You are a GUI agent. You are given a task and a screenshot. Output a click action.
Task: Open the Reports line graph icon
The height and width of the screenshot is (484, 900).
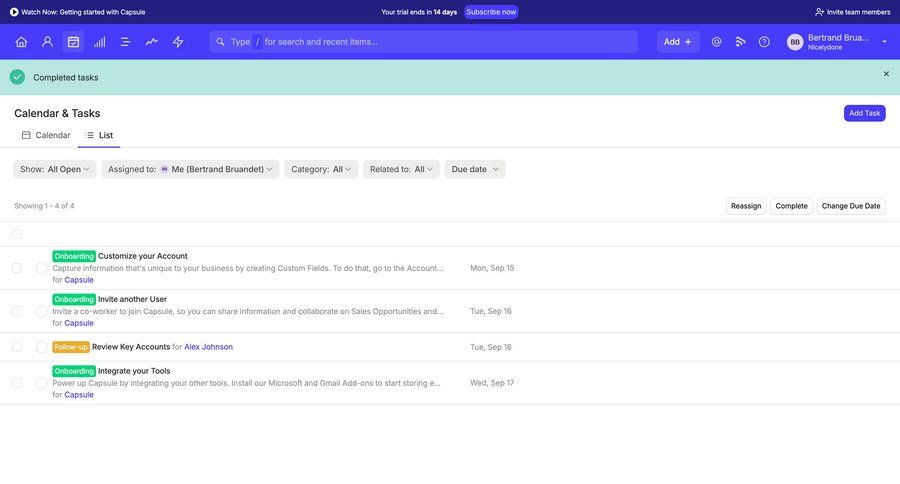point(152,42)
